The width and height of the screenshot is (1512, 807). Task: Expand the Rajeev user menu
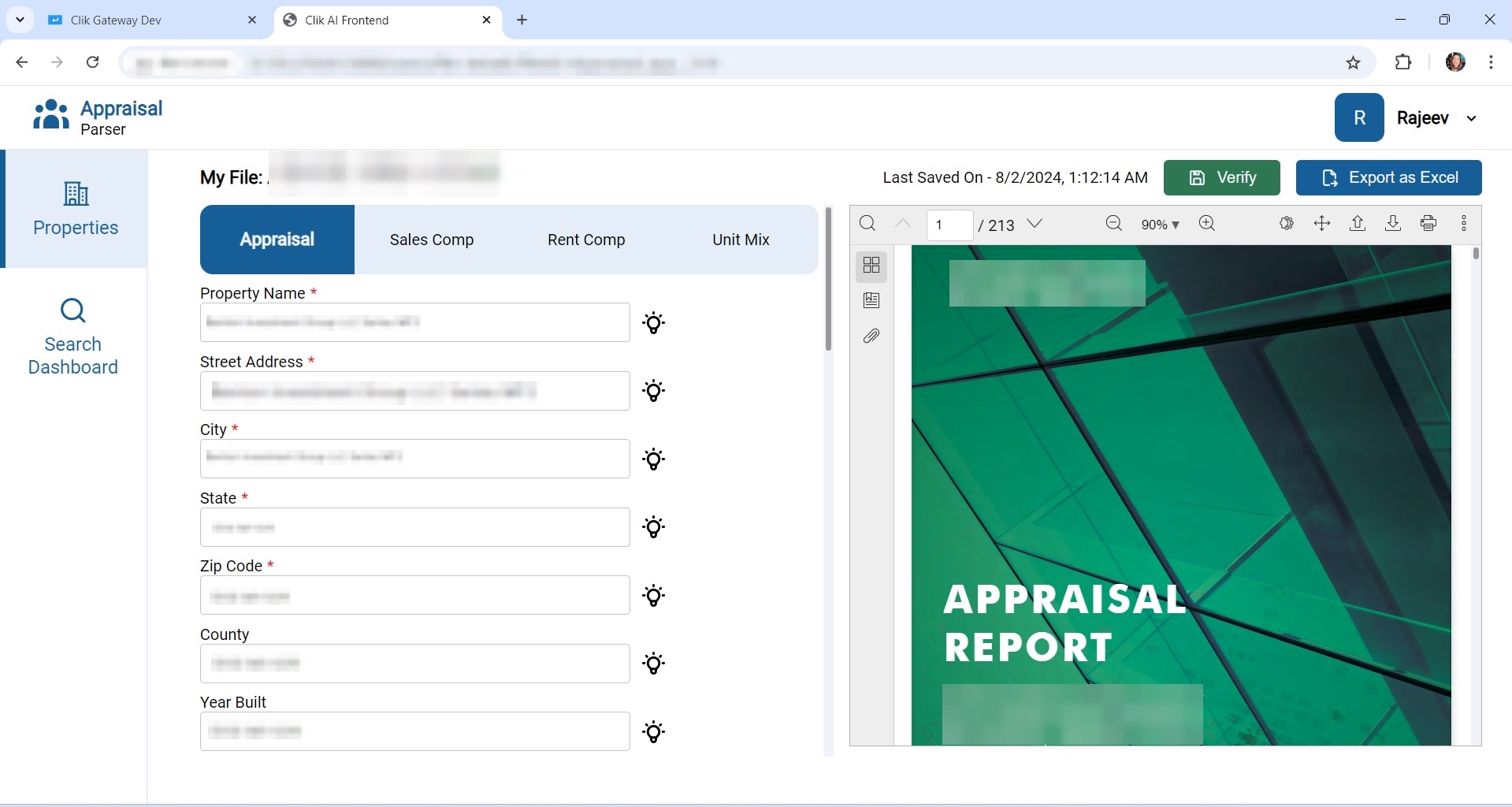pos(1470,118)
